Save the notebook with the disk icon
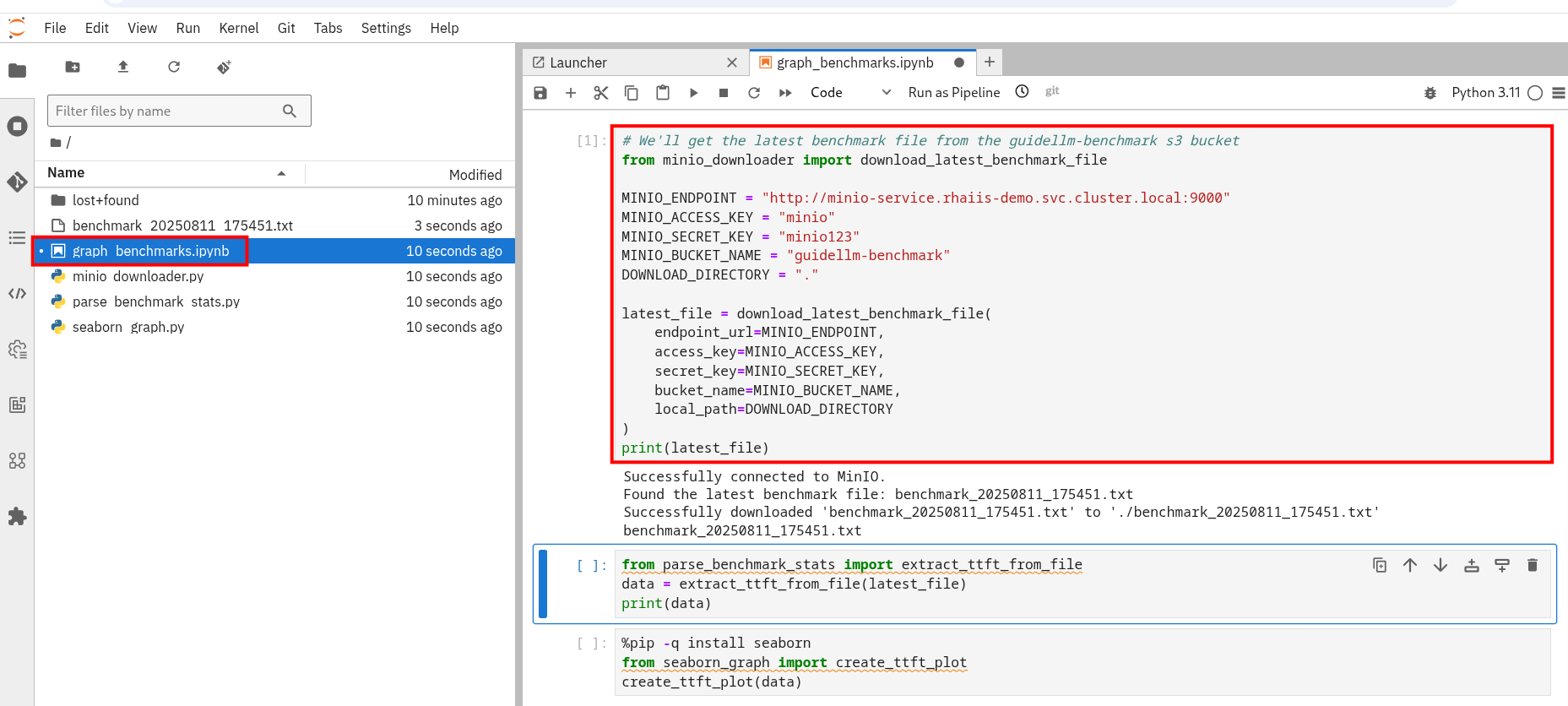Screen dimensions: 1568x706 pyautogui.click(x=540, y=93)
